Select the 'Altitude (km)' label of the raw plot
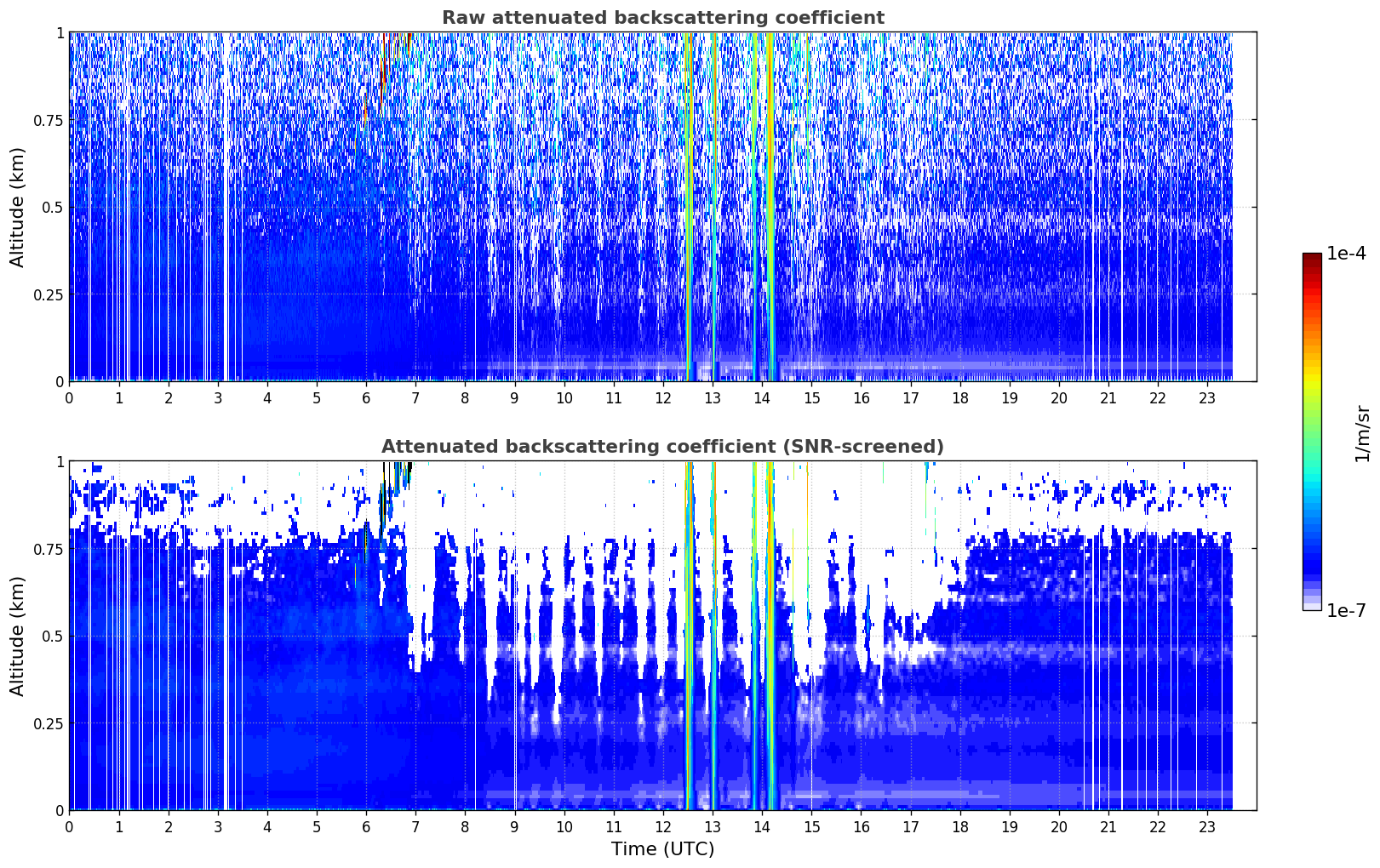This screenshot has height=868, width=1380. 18,207
